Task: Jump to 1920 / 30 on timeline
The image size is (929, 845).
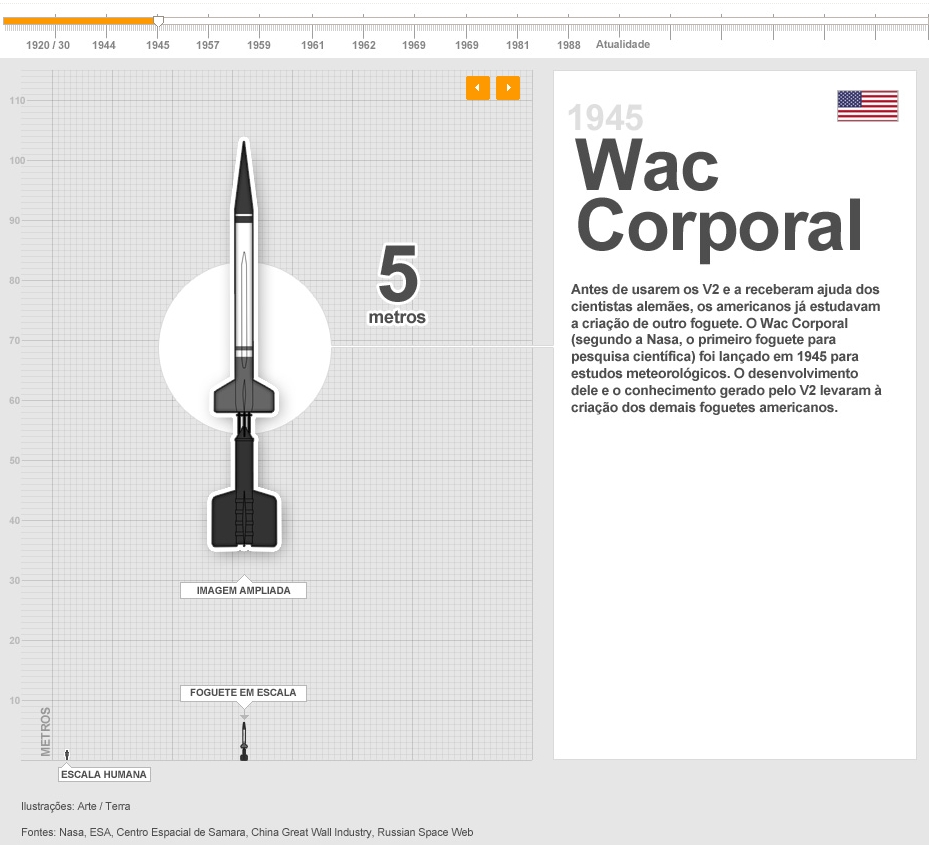Action: [x=48, y=45]
